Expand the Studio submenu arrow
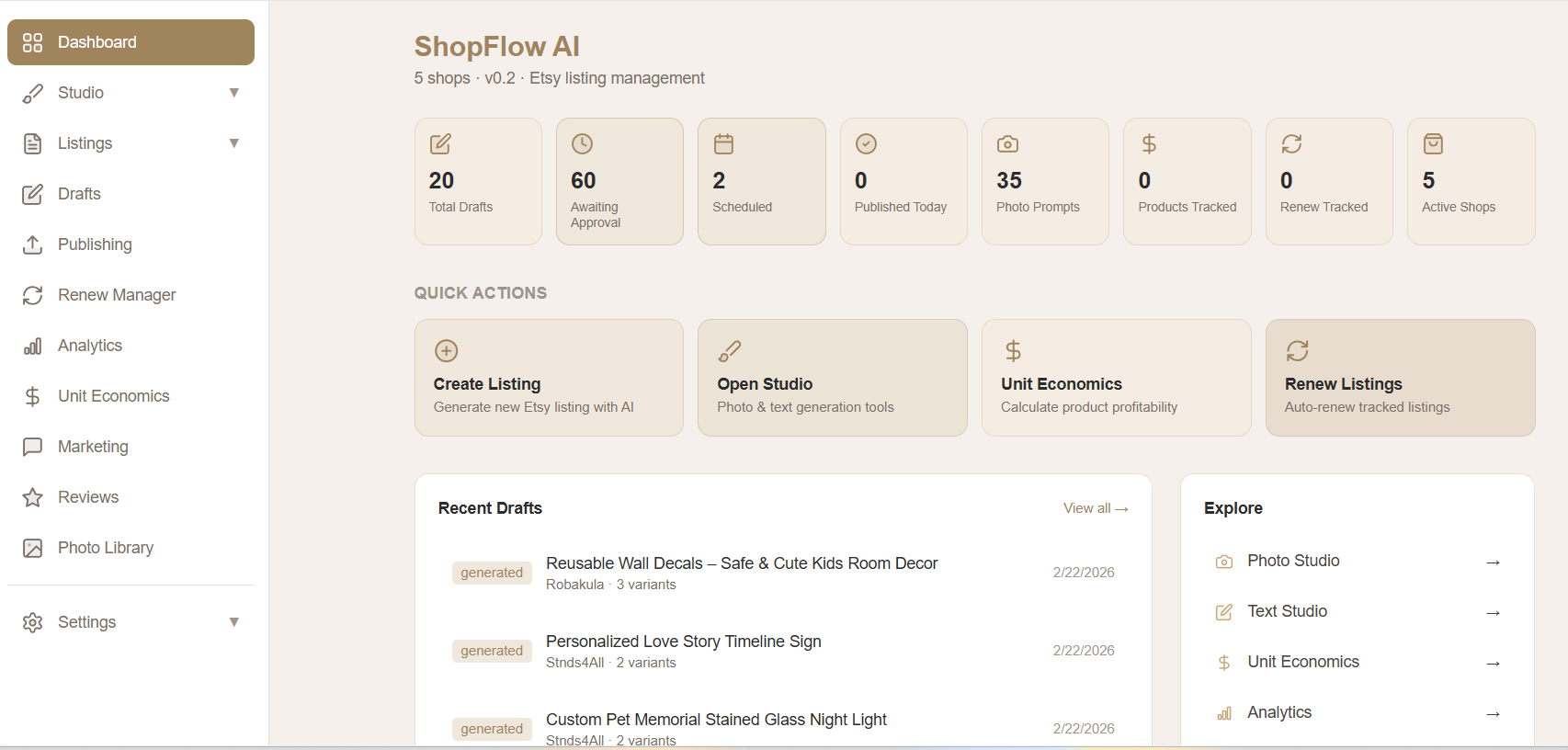Viewport: 1568px width, 750px height. [x=234, y=93]
